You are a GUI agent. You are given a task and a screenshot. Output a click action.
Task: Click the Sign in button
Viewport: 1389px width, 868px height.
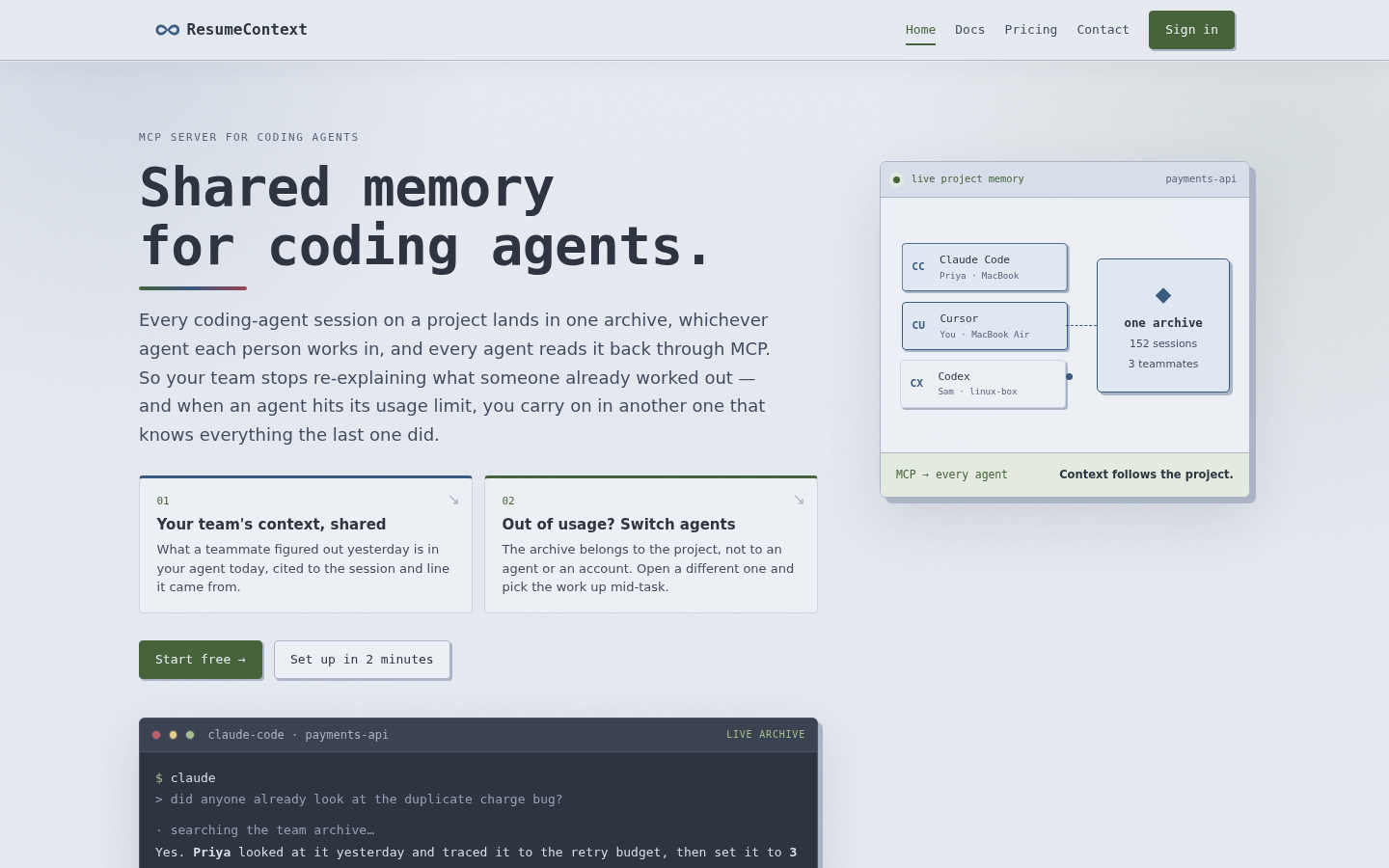(1191, 30)
